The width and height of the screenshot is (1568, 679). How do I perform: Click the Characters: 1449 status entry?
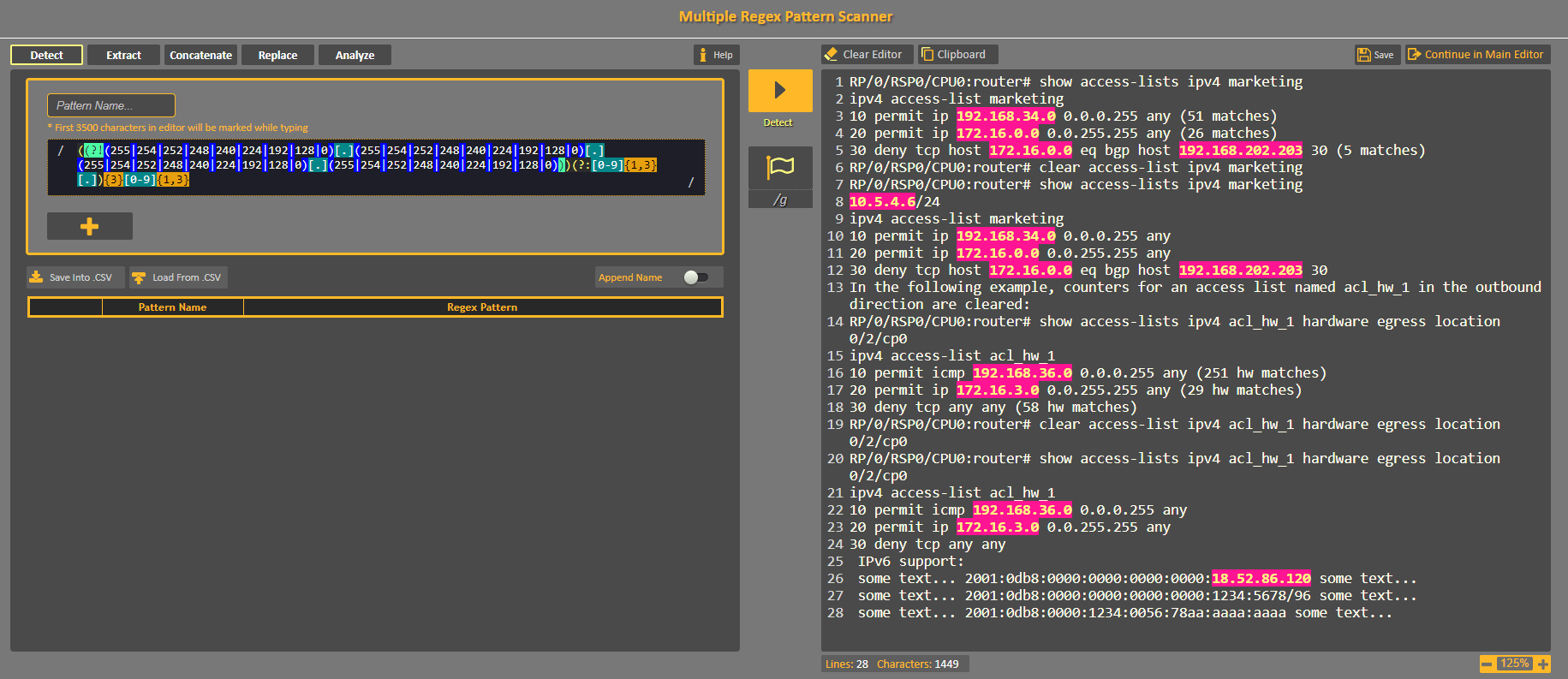pyautogui.click(x=918, y=664)
